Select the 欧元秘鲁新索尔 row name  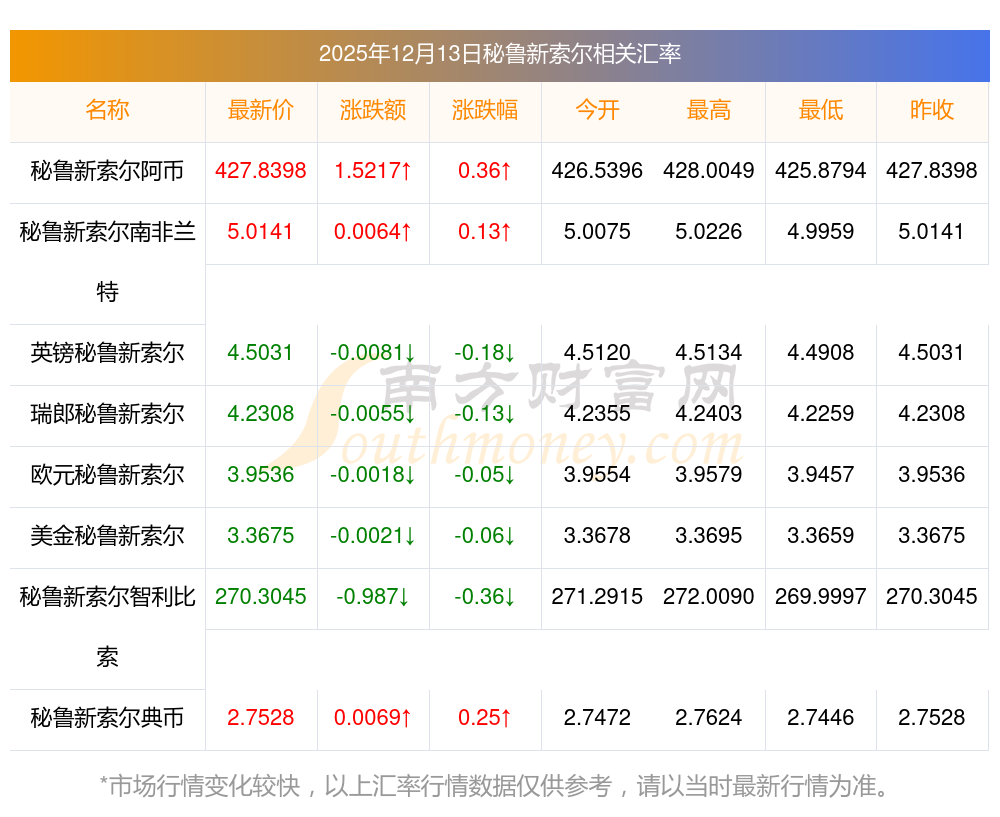click(107, 475)
